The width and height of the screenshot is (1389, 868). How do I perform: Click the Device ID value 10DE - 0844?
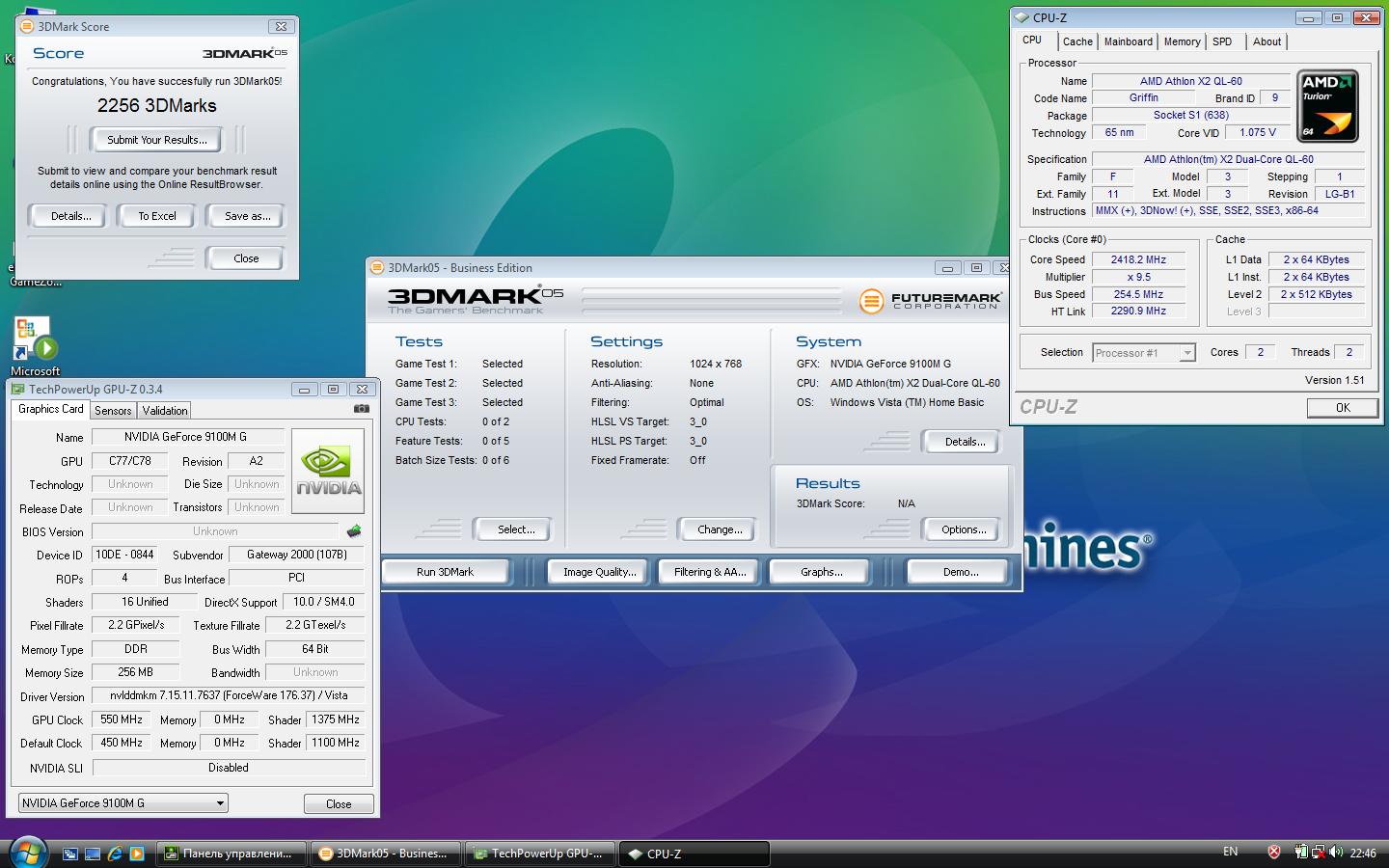click(x=124, y=555)
